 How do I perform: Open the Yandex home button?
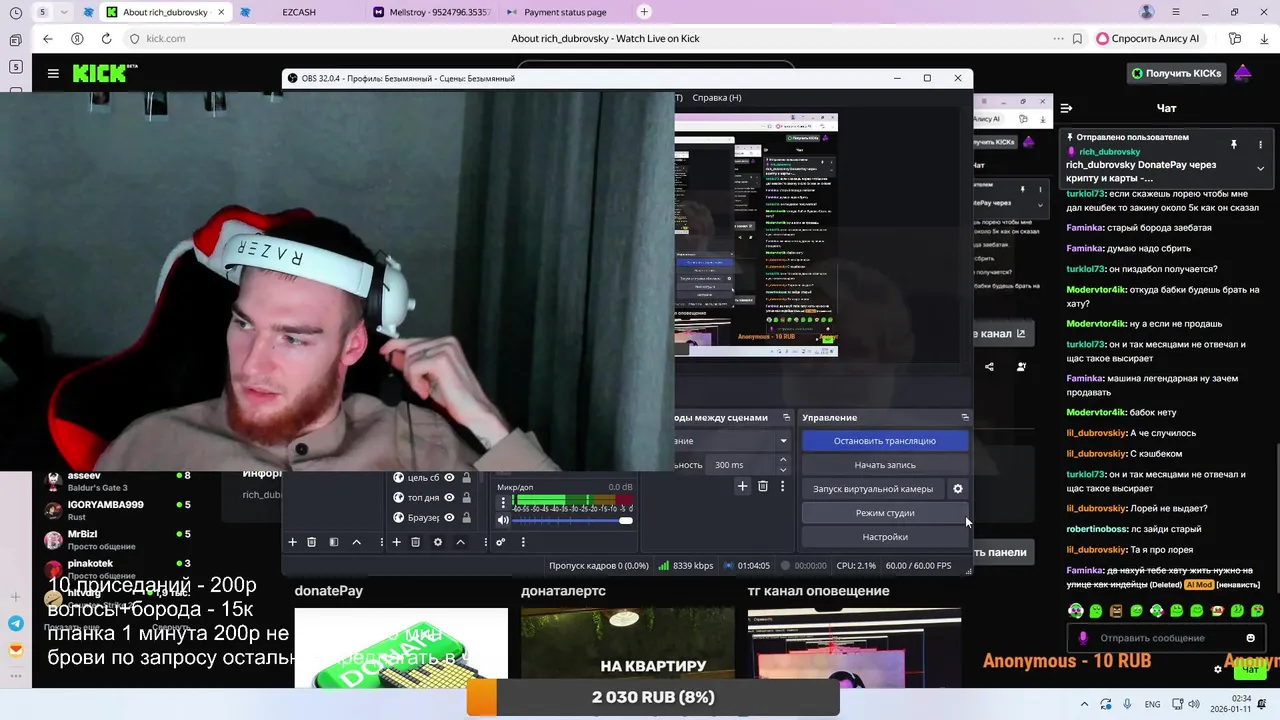[77, 38]
